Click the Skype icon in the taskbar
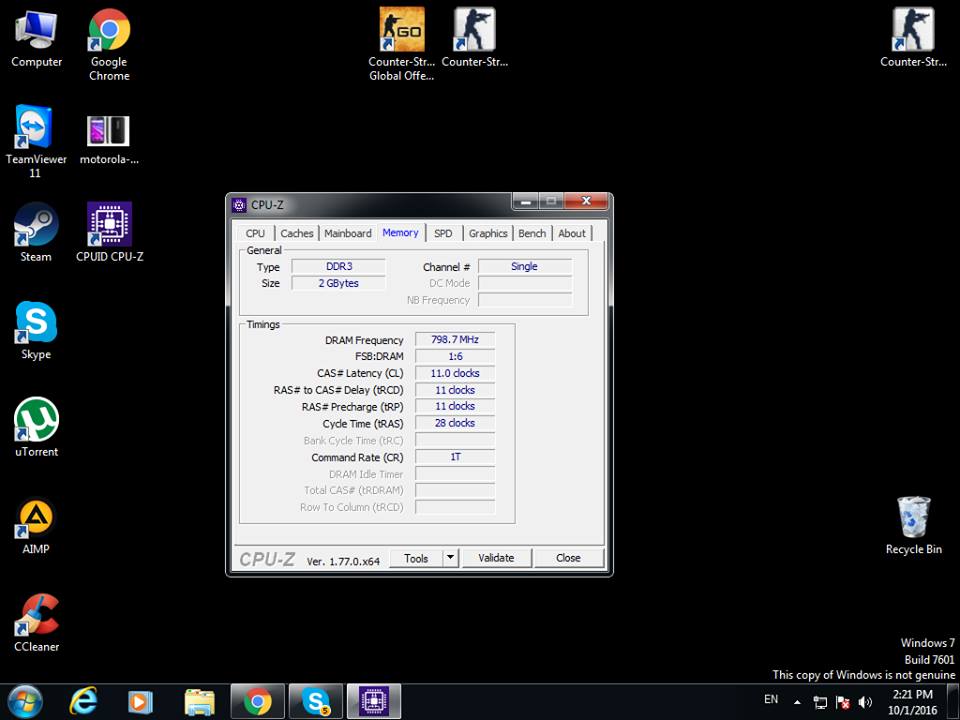Viewport: 960px width, 720px height. tap(316, 702)
